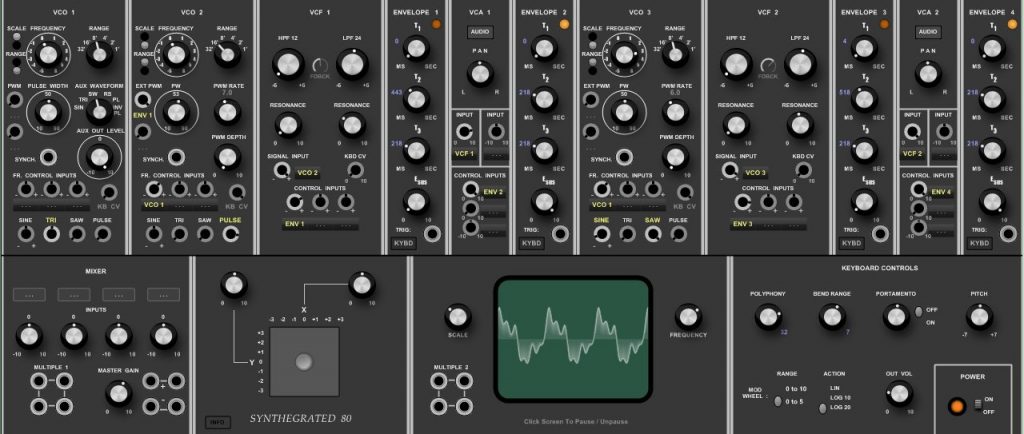The image size is (1024, 434).
Task: Toggle the VCA 1 AUDIO mode button
Action: point(481,31)
